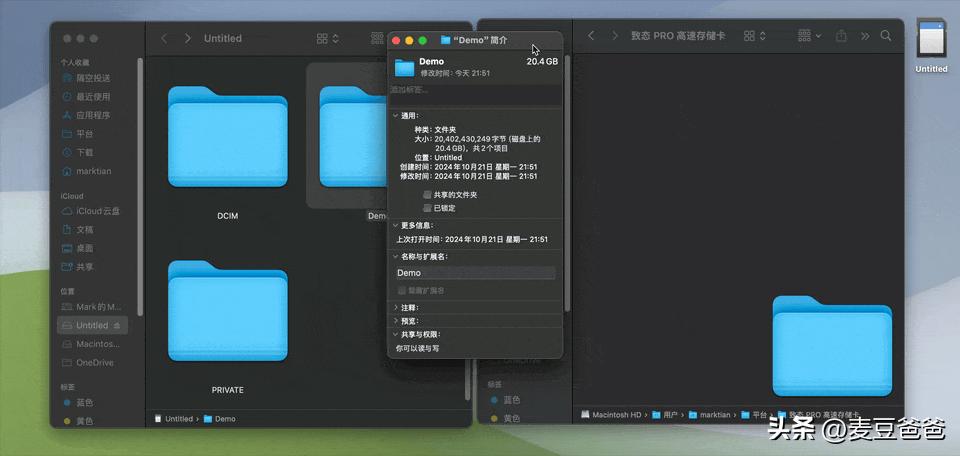Show more toolbar items (double chevron)
The height and width of the screenshot is (456, 960).
click(x=865, y=36)
